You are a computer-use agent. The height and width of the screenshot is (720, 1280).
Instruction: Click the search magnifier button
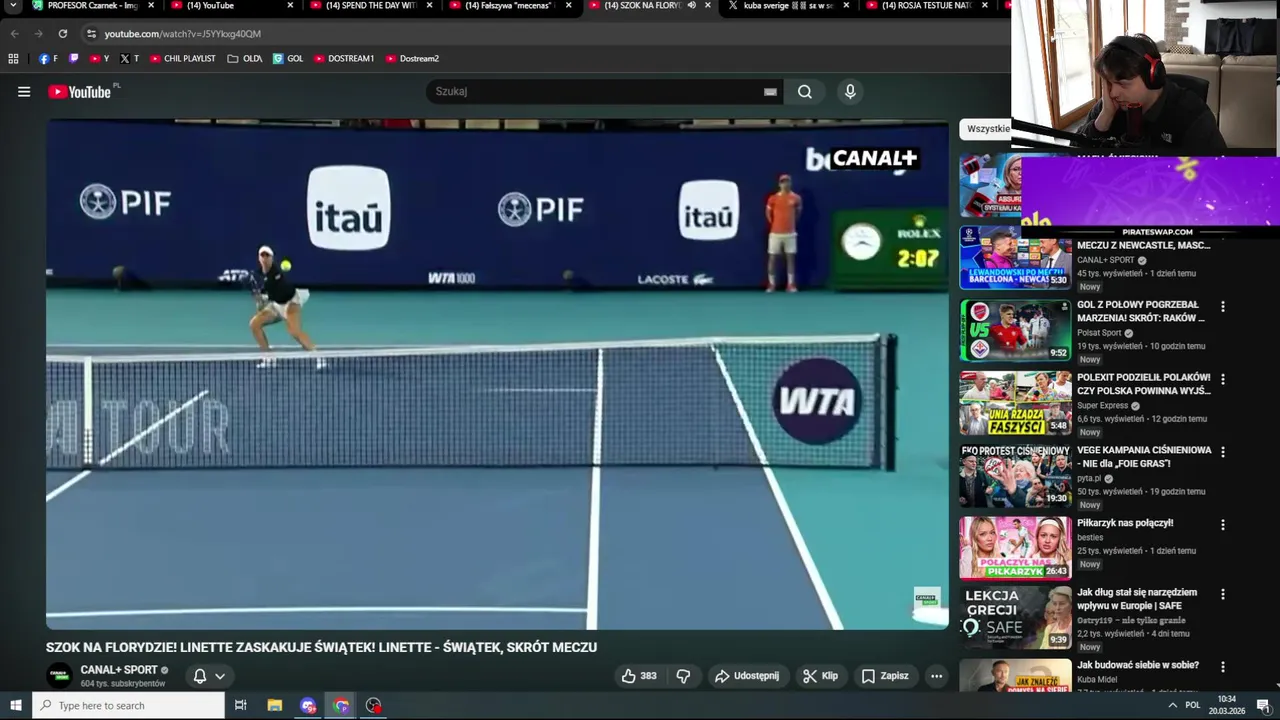(x=805, y=92)
